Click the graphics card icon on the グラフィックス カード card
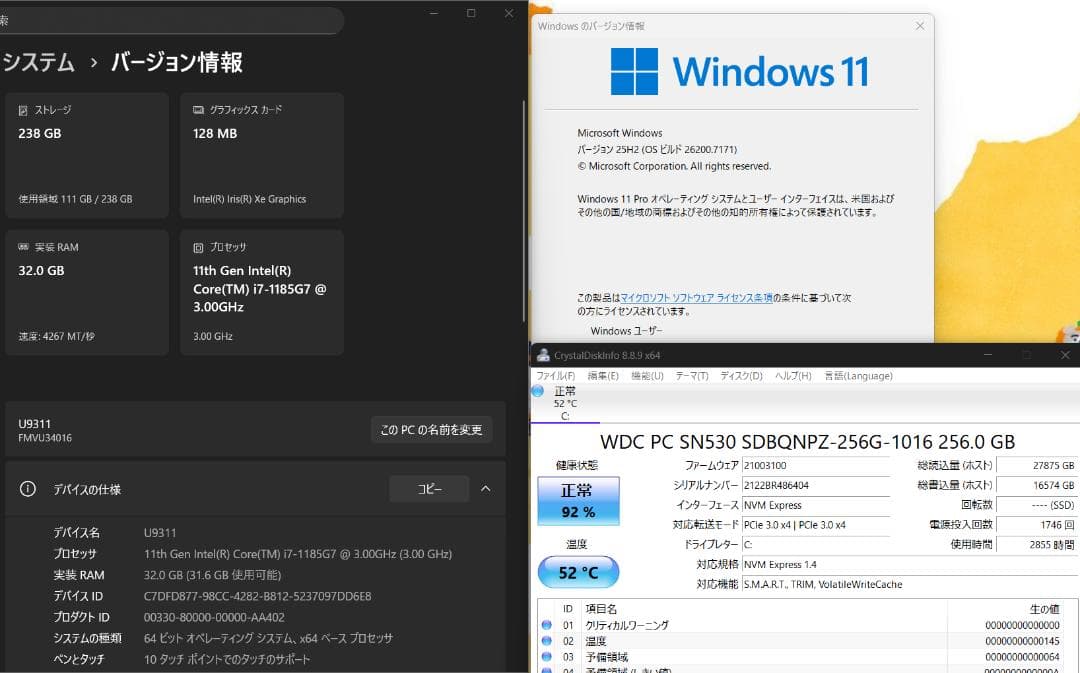The image size is (1080, 673). (198, 110)
